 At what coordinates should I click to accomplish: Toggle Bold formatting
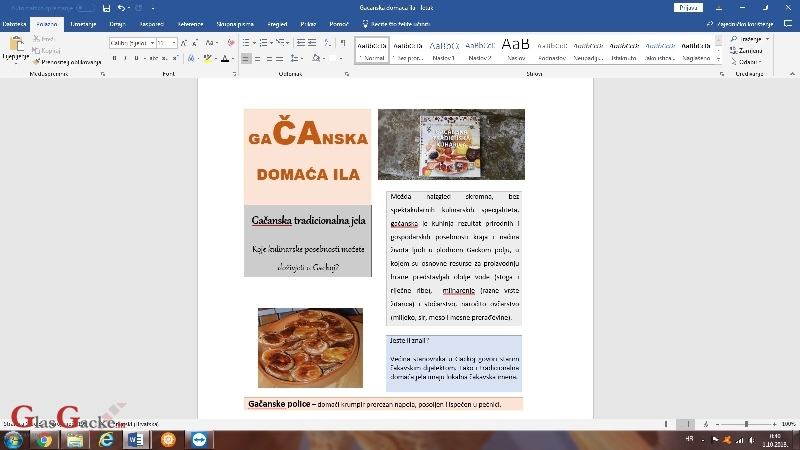tap(114, 59)
